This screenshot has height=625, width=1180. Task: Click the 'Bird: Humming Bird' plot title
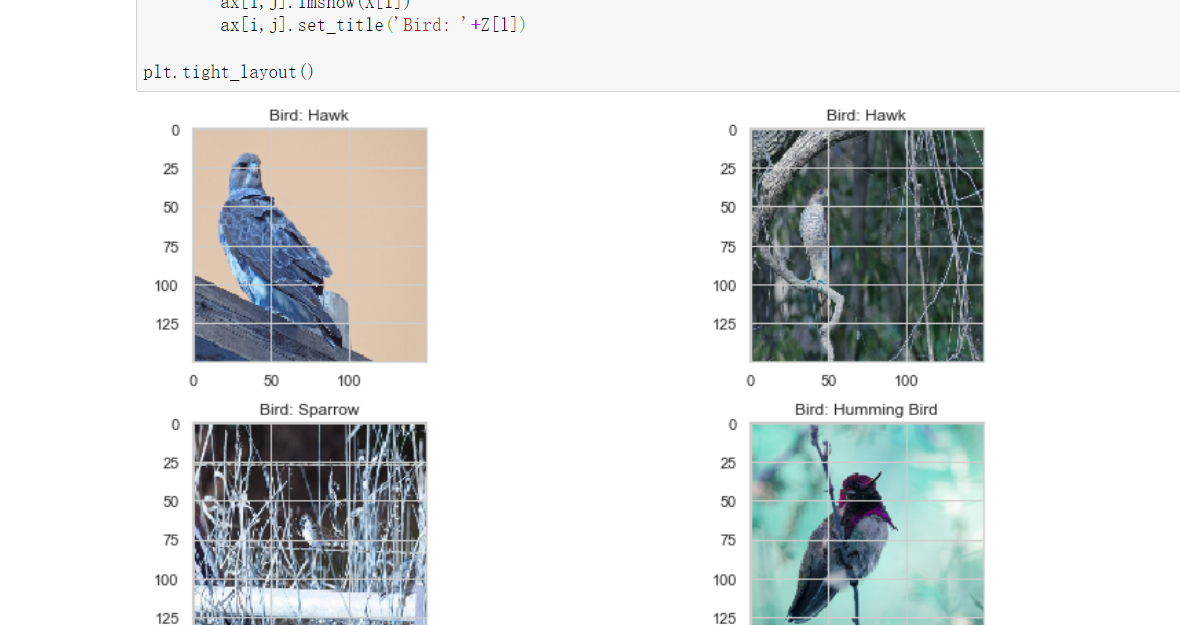tap(866, 410)
